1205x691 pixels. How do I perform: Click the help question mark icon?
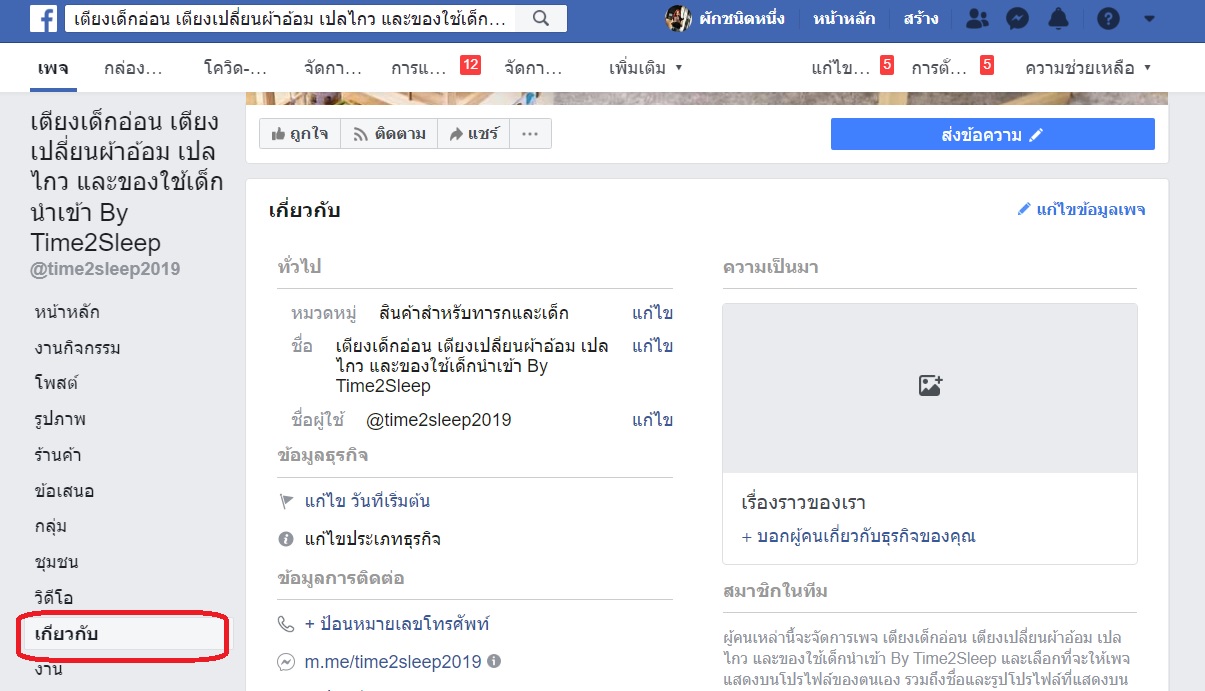(1107, 19)
